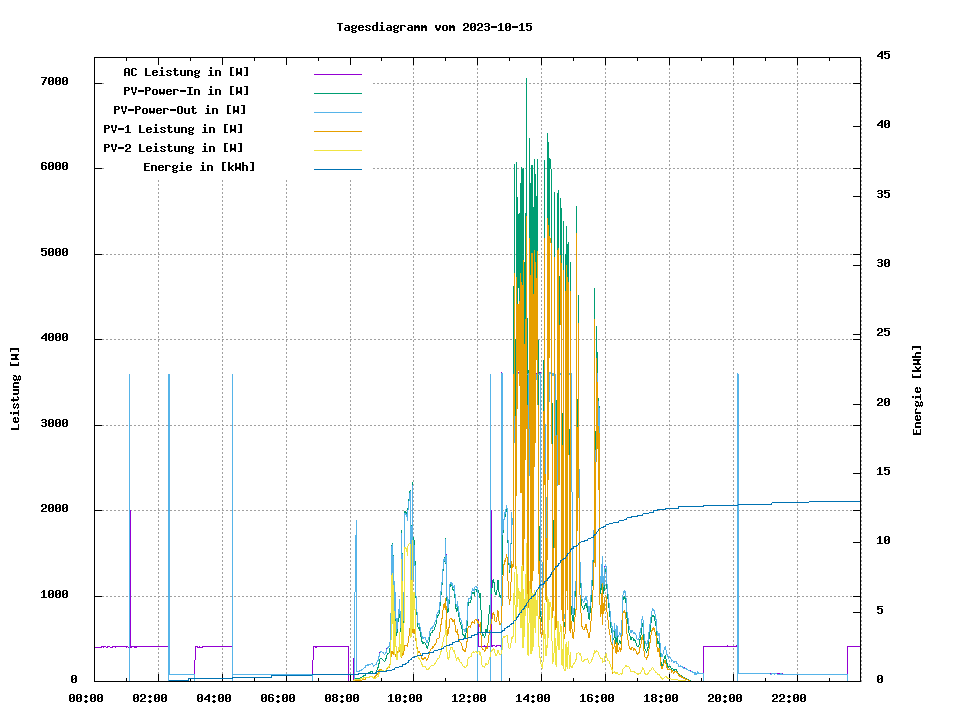The height and width of the screenshot is (720, 960).
Task: Click the 45 tick on the energy axis
Action: (x=883, y=55)
